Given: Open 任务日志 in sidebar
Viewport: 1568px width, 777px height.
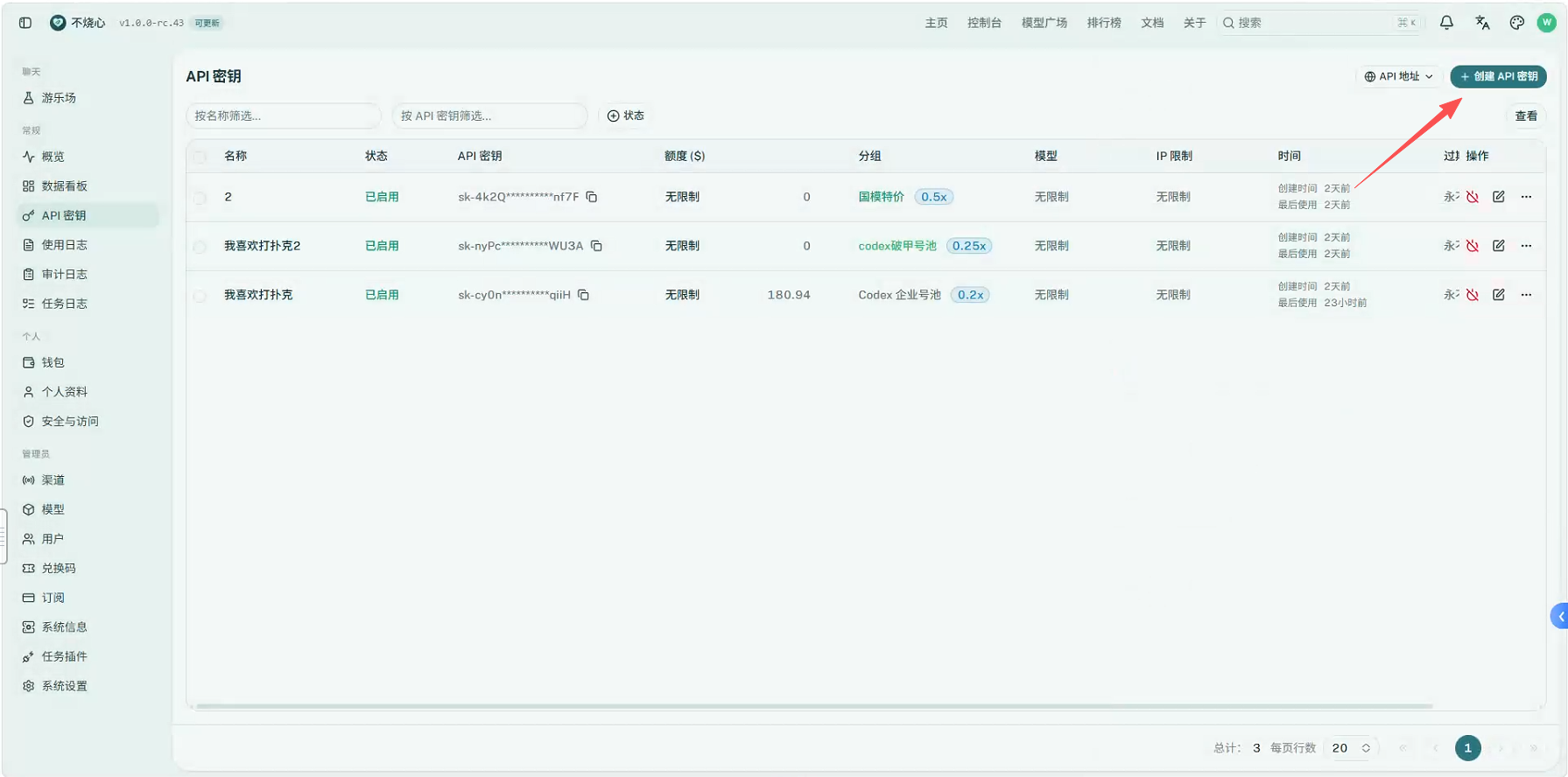Looking at the screenshot, I should click(88, 304).
